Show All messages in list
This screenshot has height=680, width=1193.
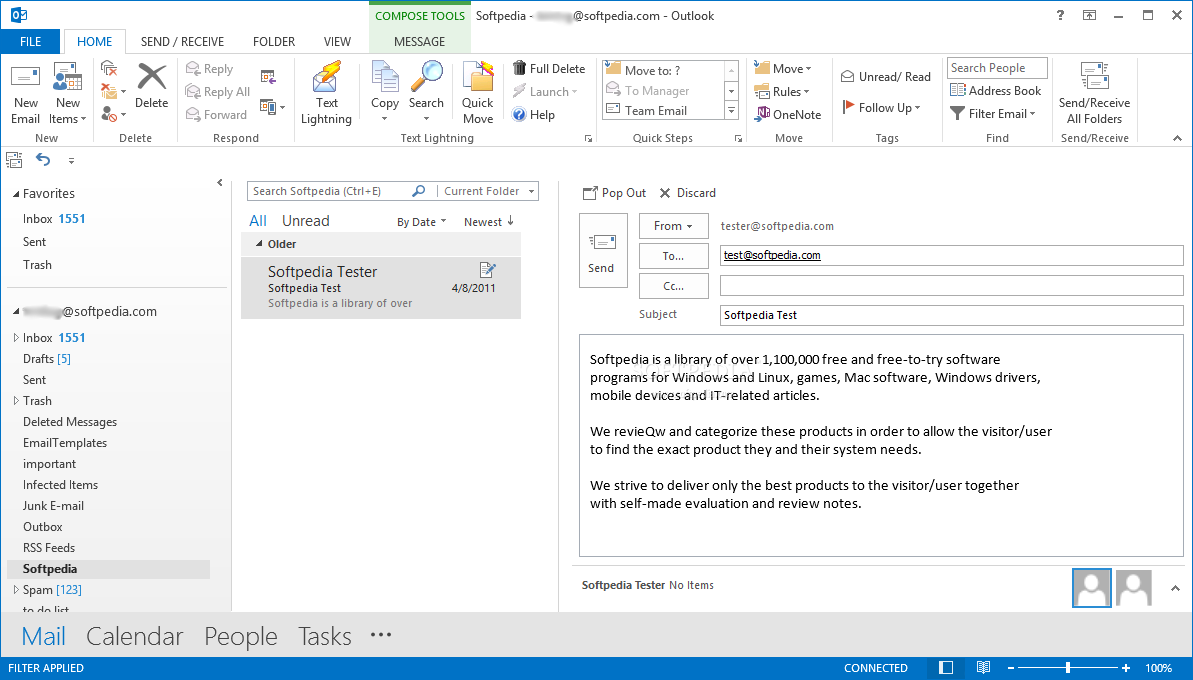pos(258,221)
